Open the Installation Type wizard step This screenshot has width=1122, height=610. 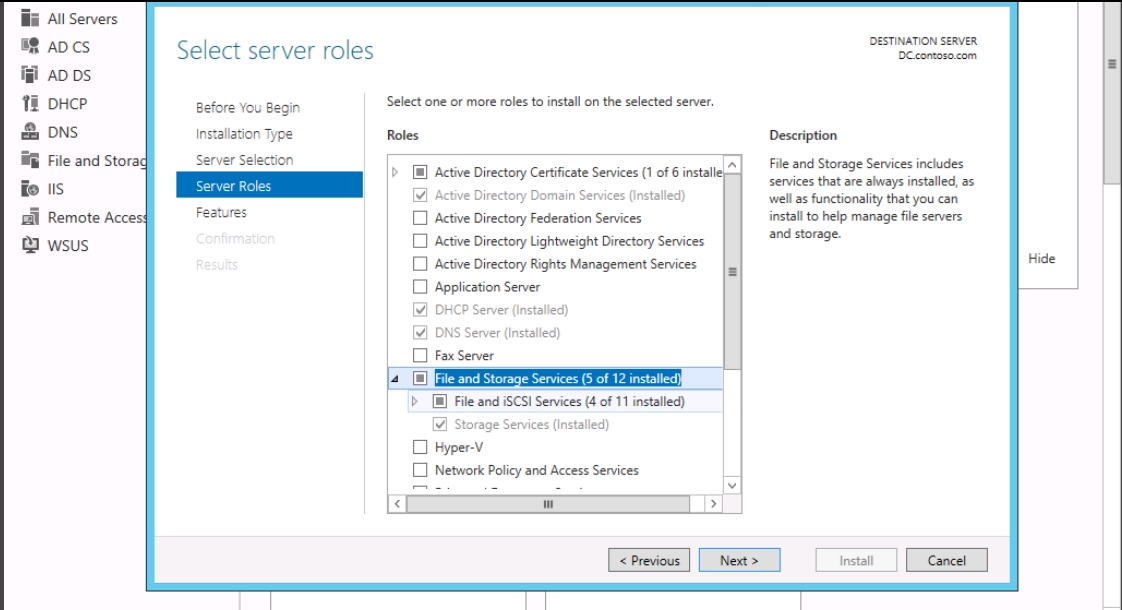(x=244, y=134)
